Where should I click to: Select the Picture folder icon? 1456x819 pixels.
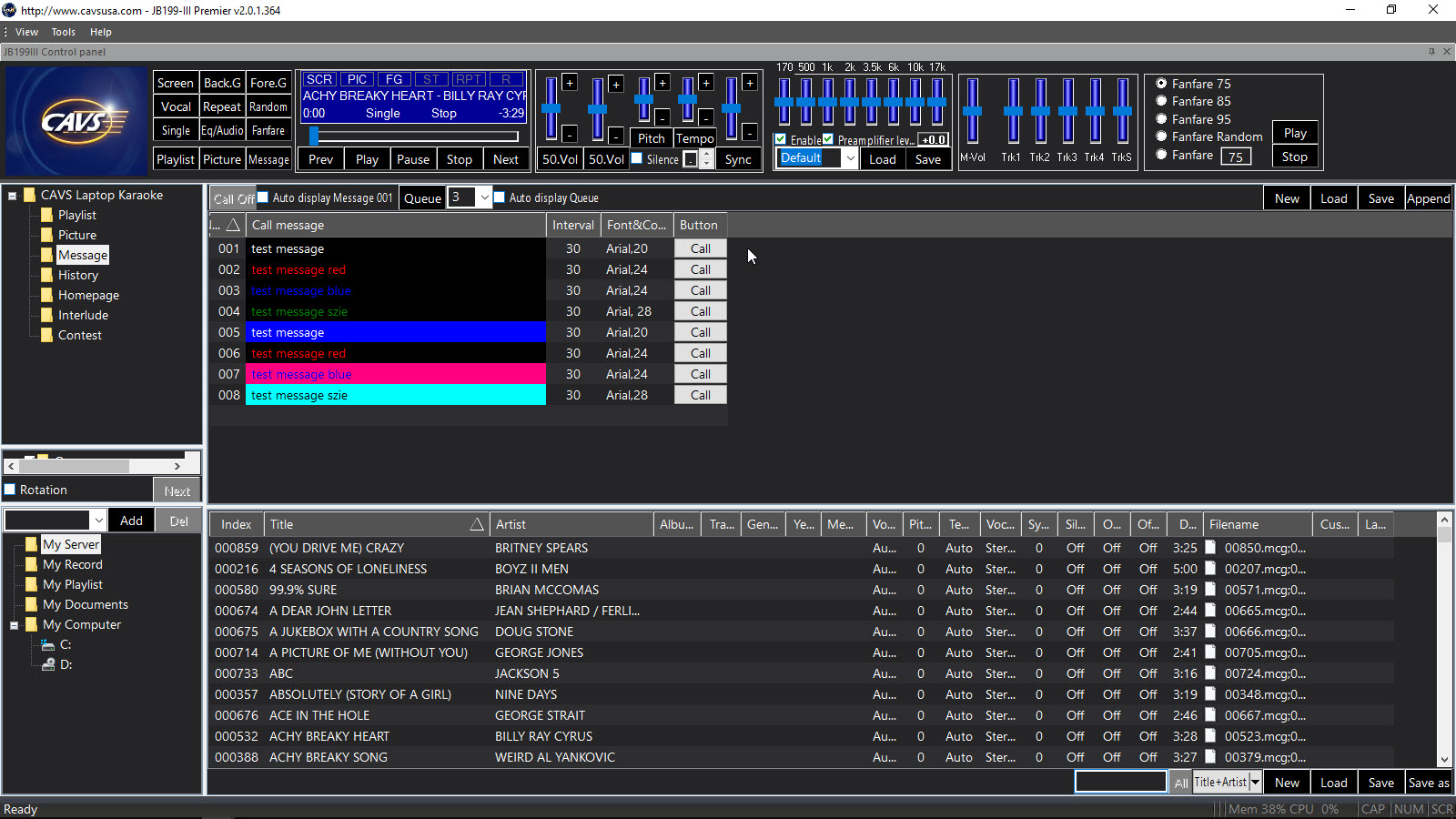(46, 235)
